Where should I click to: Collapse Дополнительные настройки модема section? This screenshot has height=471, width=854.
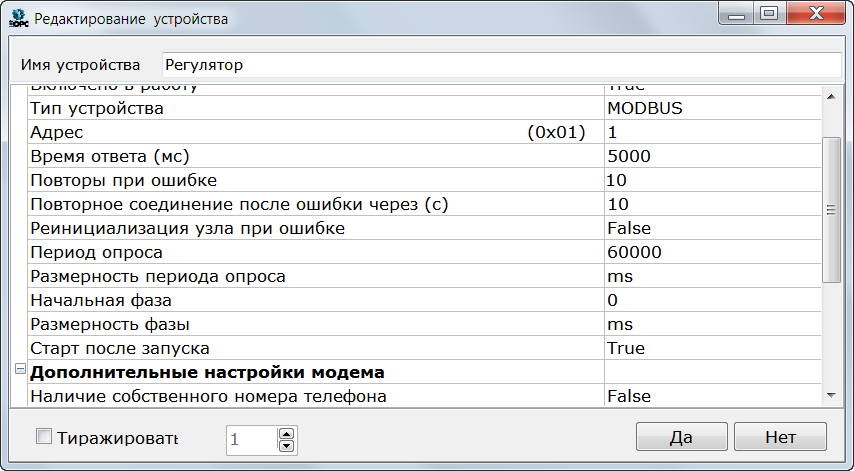pos(20,369)
